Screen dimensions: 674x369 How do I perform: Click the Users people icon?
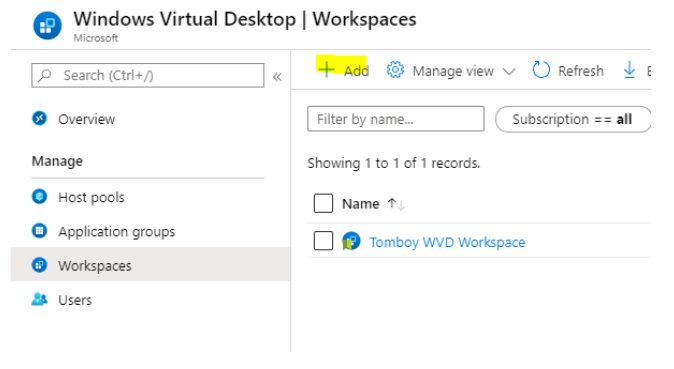pos(40,299)
